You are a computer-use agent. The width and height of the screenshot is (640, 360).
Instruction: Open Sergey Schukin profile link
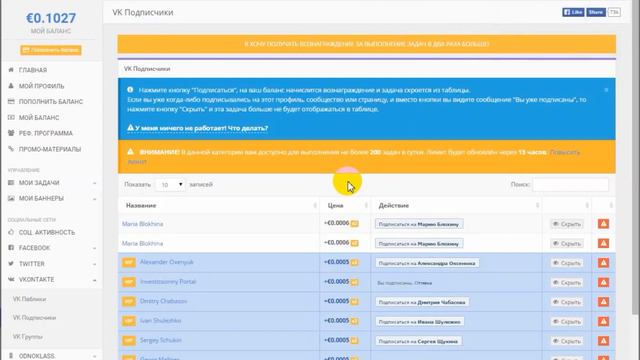(160, 340)
